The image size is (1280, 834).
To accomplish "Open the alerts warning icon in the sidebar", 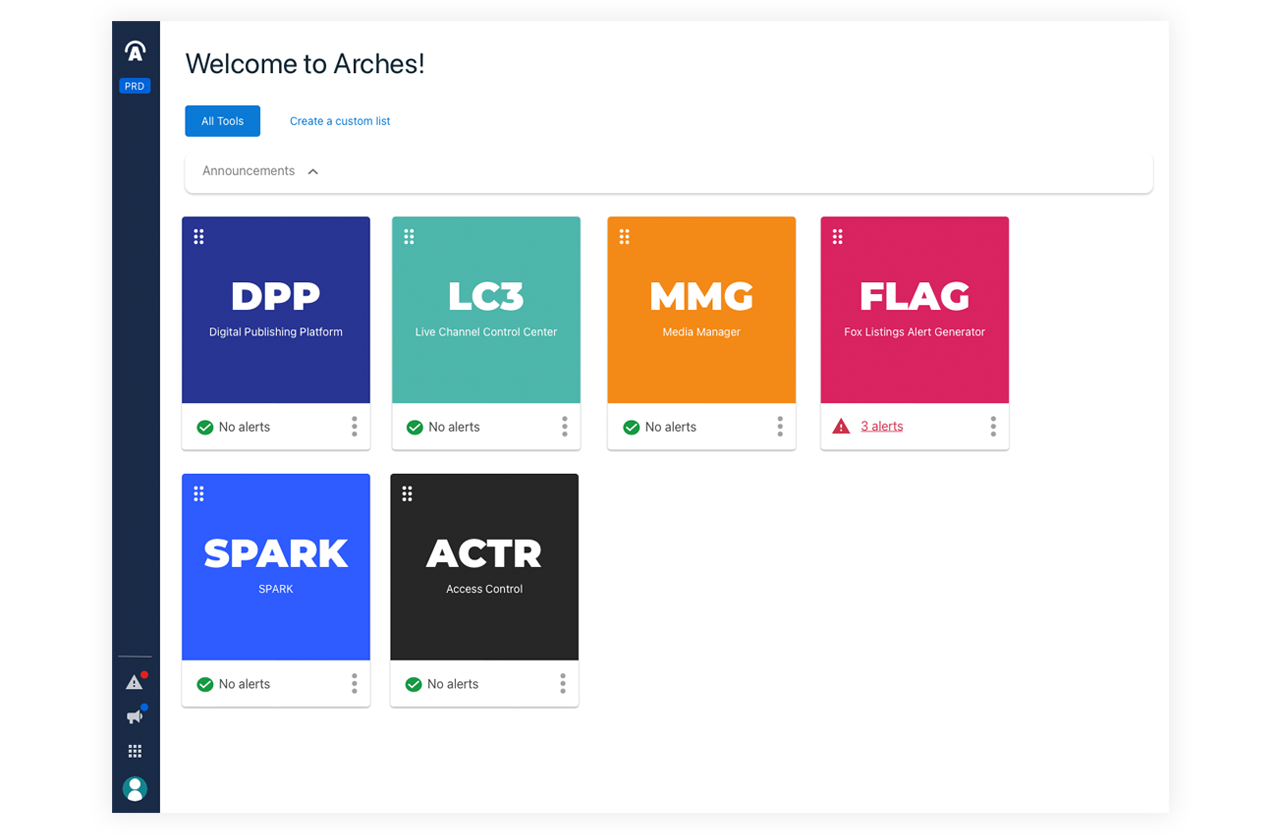I will tap(134, 682).
